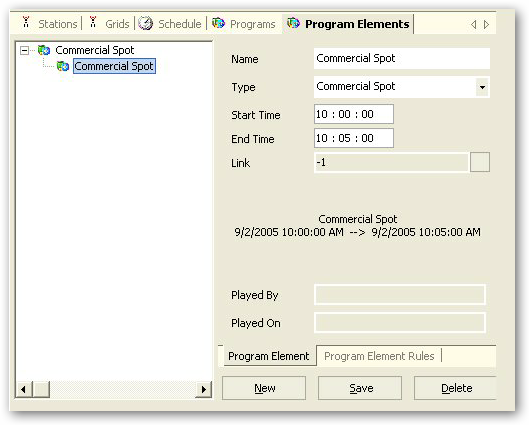This screenshot has height=425, width=529.
Task: Click the browse button beside Link field
Action: 480,162
